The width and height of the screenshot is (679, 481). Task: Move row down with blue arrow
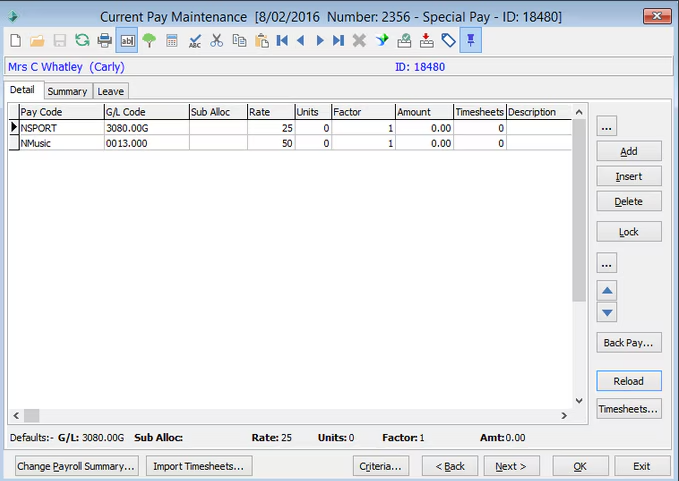(x=607, y=312)
